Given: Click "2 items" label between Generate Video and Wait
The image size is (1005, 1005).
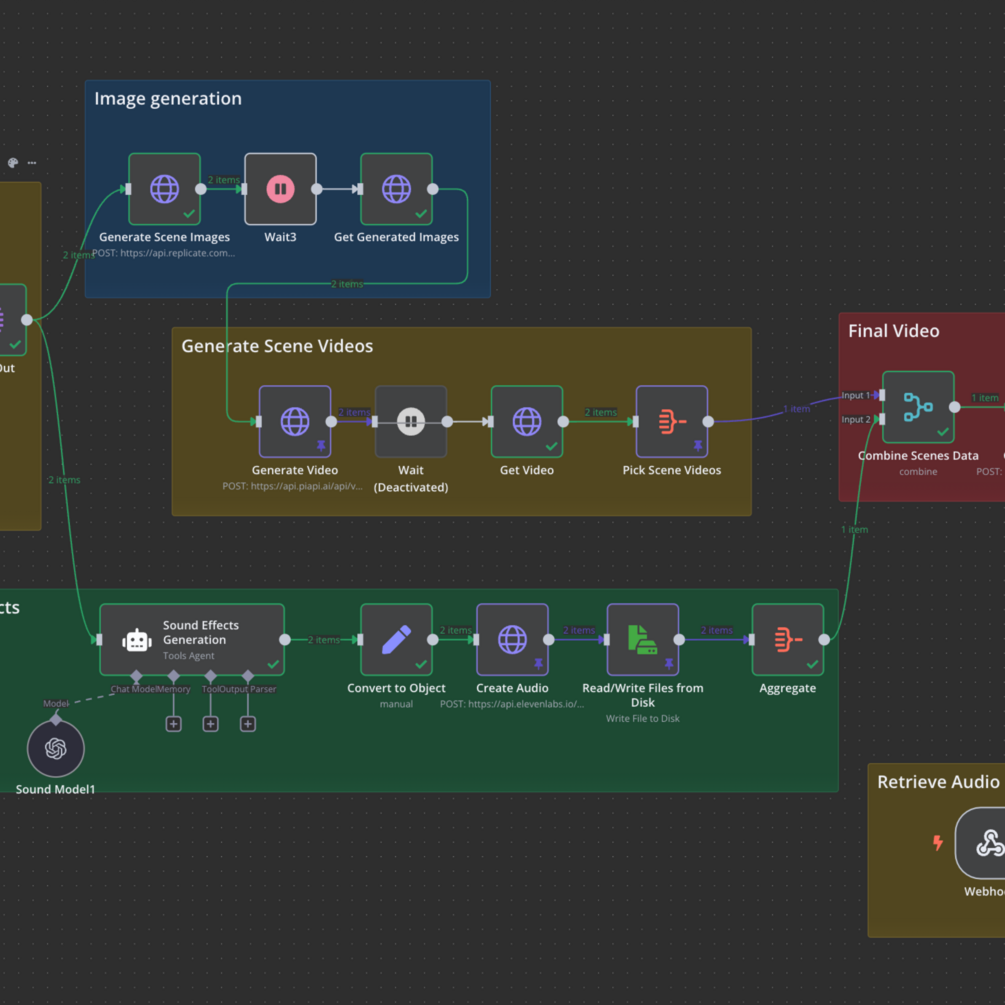Looking at the screenshot, I should (354, 412).
